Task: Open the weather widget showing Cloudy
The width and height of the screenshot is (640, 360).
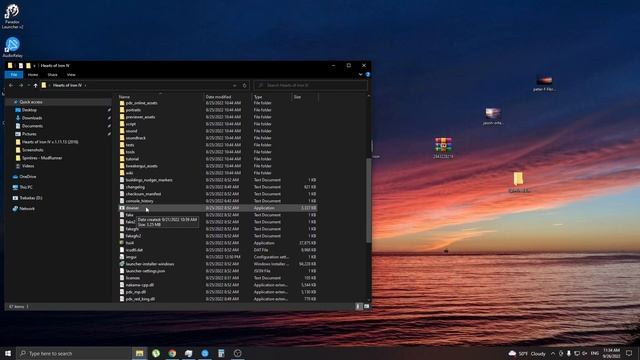Action: click(527, 353)
